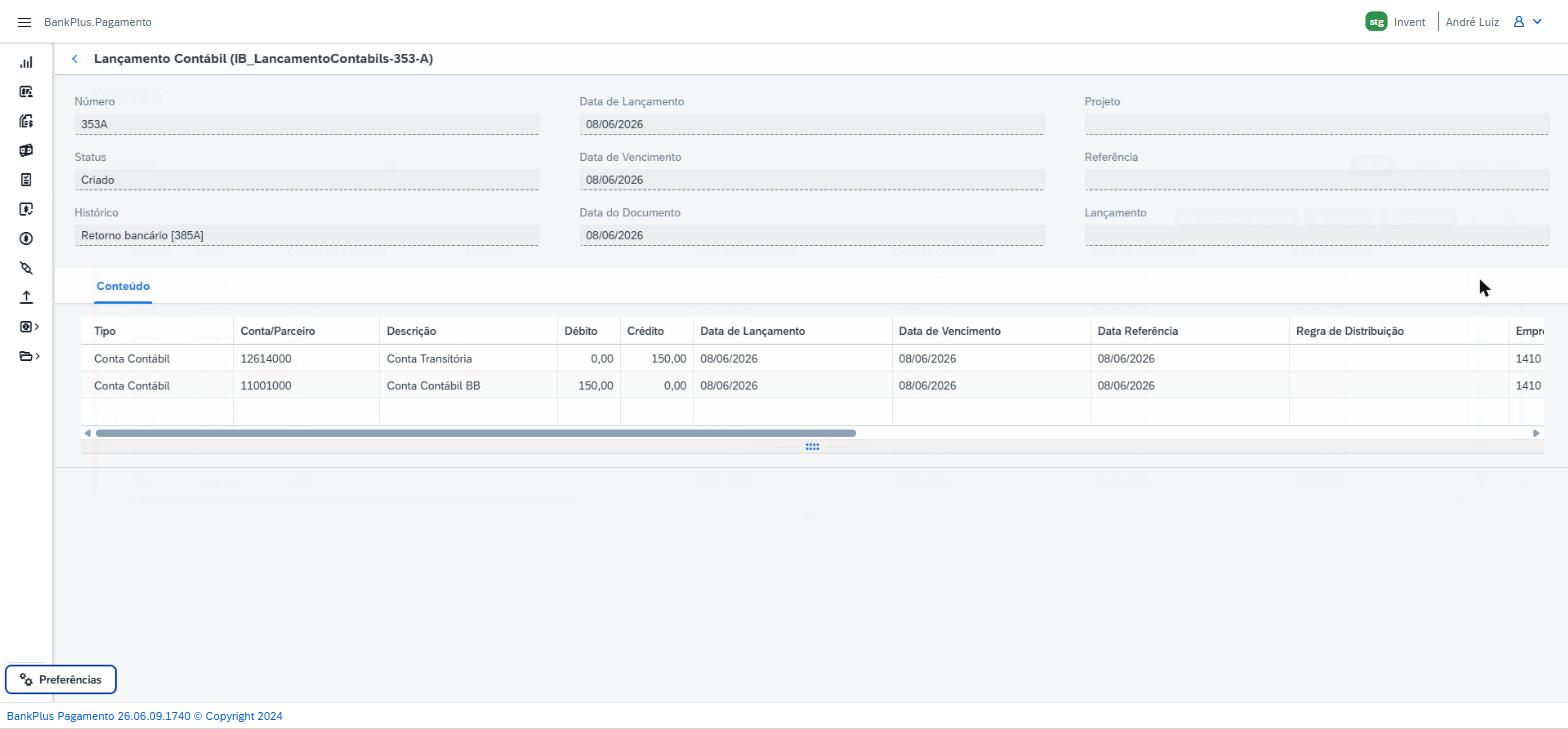Image resolution: width=1568 pixels, height=729 pixels.
Task: Click the empty Referência field
Action: pos(1317,180)
